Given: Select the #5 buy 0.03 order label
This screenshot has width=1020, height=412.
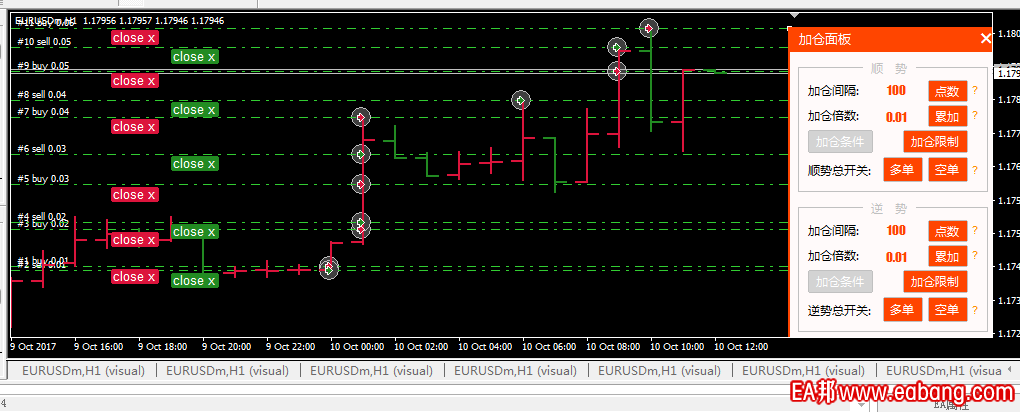Looking at the screenshot, I should [43, 178].
